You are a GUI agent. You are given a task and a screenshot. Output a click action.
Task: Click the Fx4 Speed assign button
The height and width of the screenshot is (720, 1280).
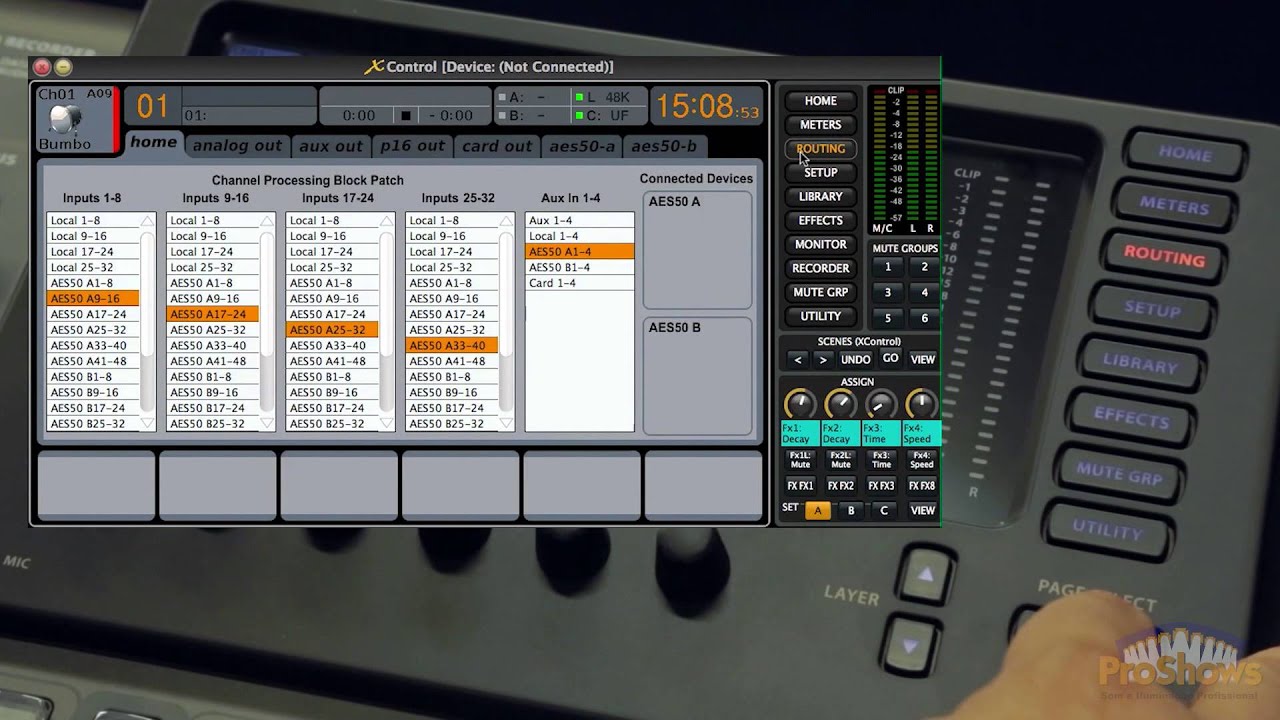[x=921, y=460]
